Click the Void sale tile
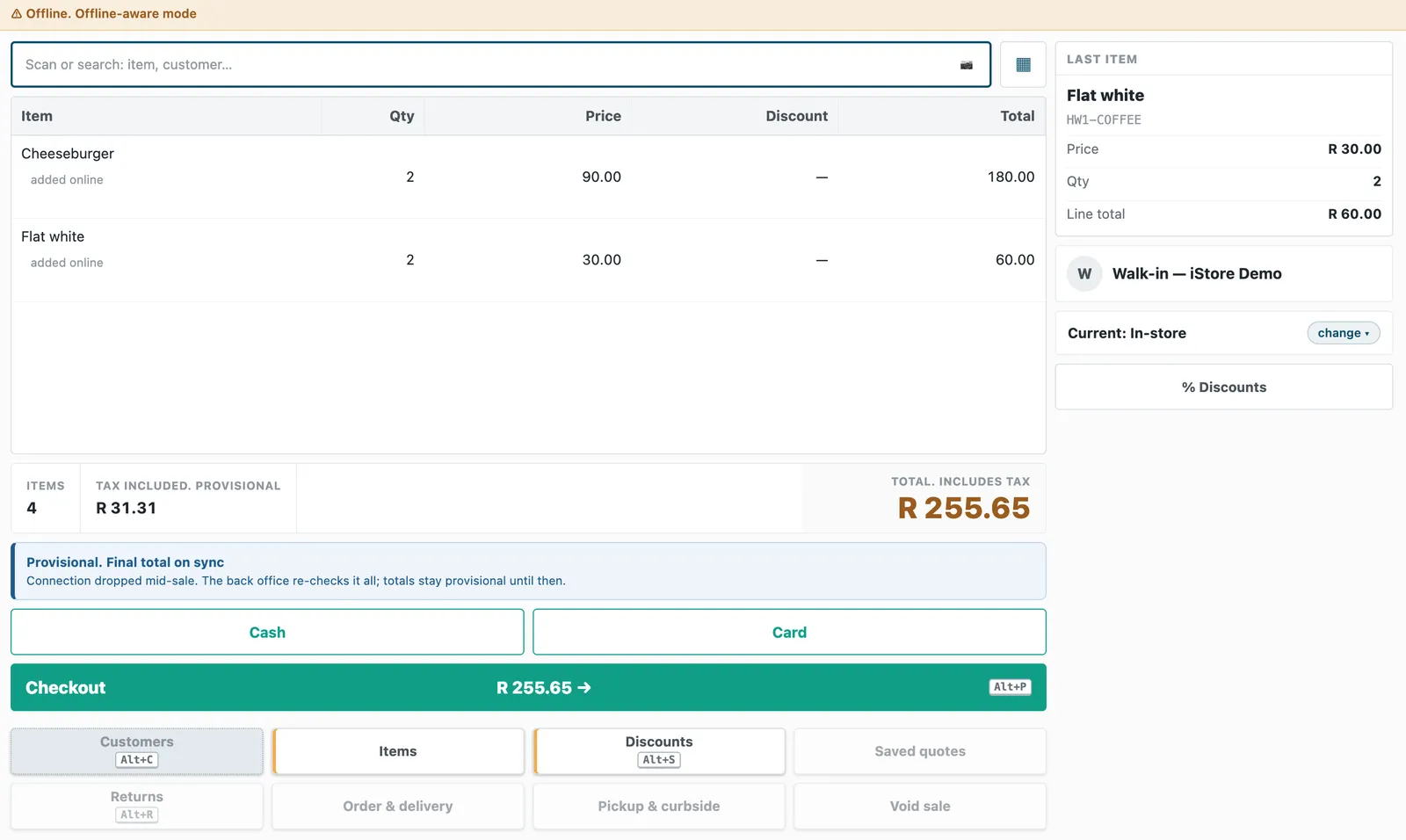Image resolution: width=1406 pixels, height=840 pixels. tap(920, 806)
